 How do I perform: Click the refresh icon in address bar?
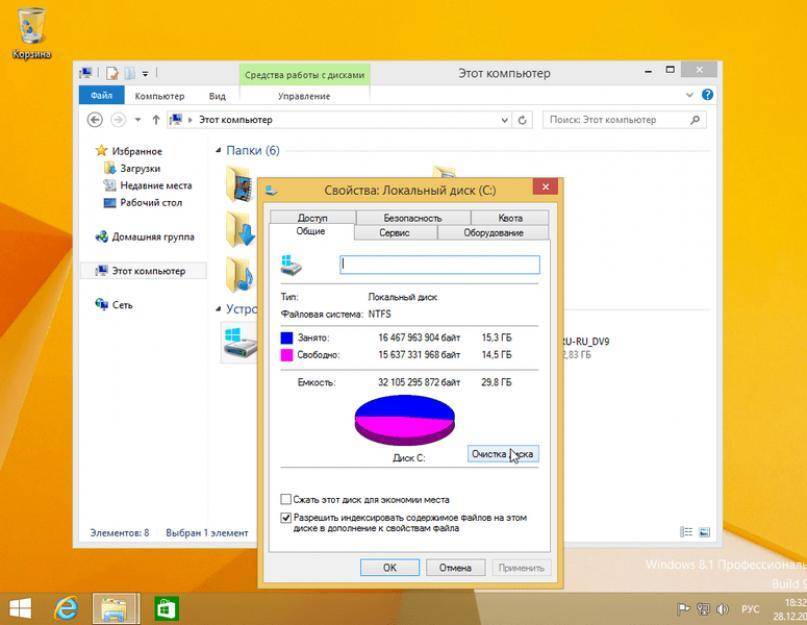(x=523, y=120)
